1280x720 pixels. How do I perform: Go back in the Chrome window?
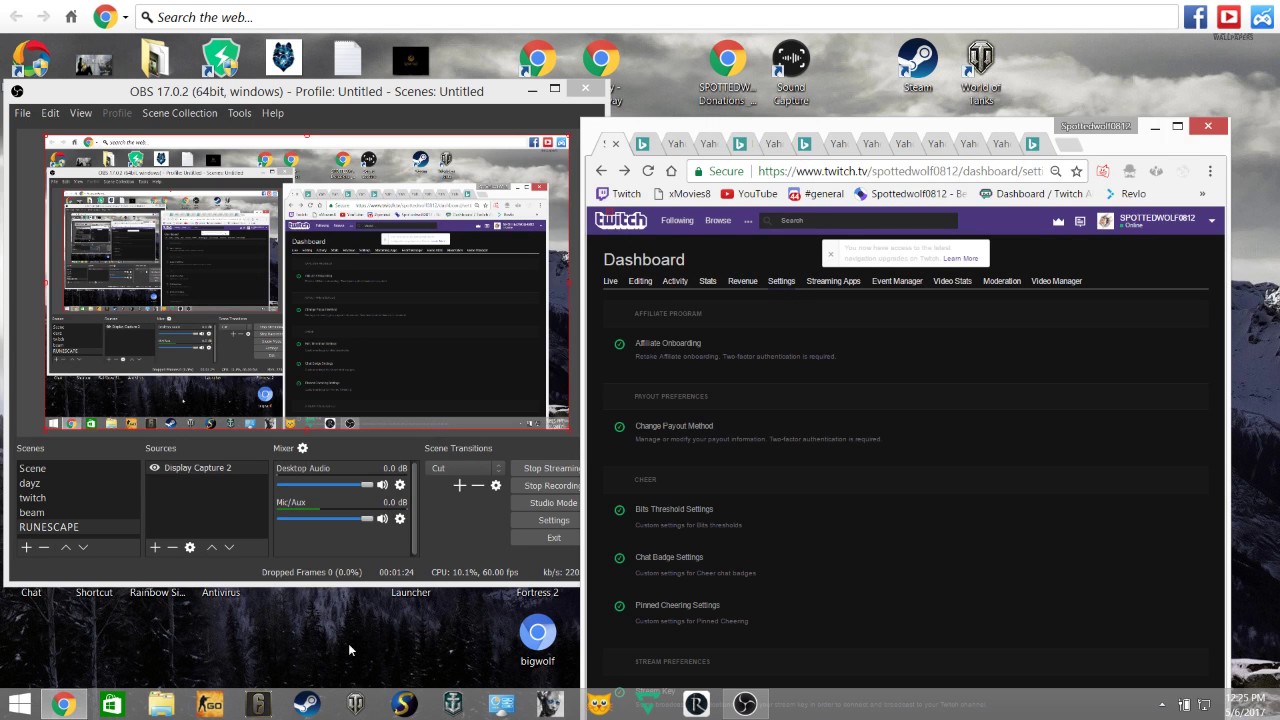601,171
